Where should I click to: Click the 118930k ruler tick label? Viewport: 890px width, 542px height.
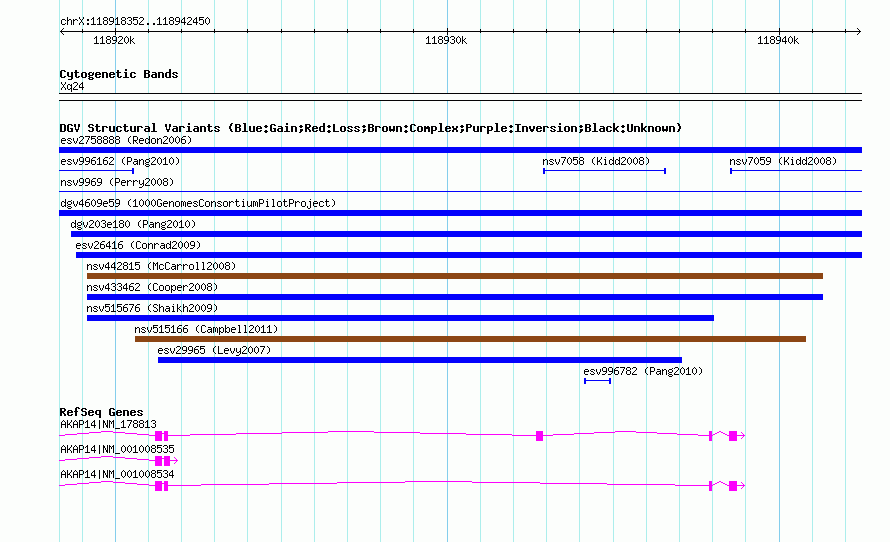(x=446, y=40)
